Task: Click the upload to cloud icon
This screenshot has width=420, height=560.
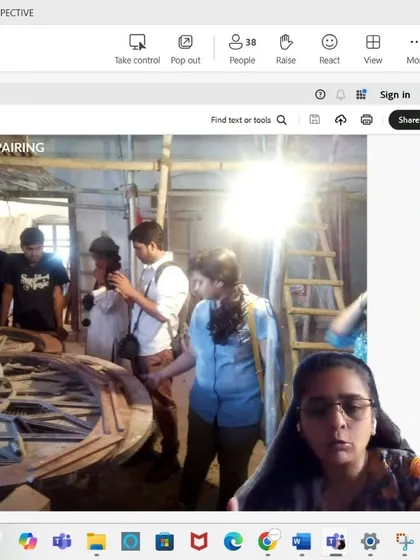Action: [x=340, y=120]
